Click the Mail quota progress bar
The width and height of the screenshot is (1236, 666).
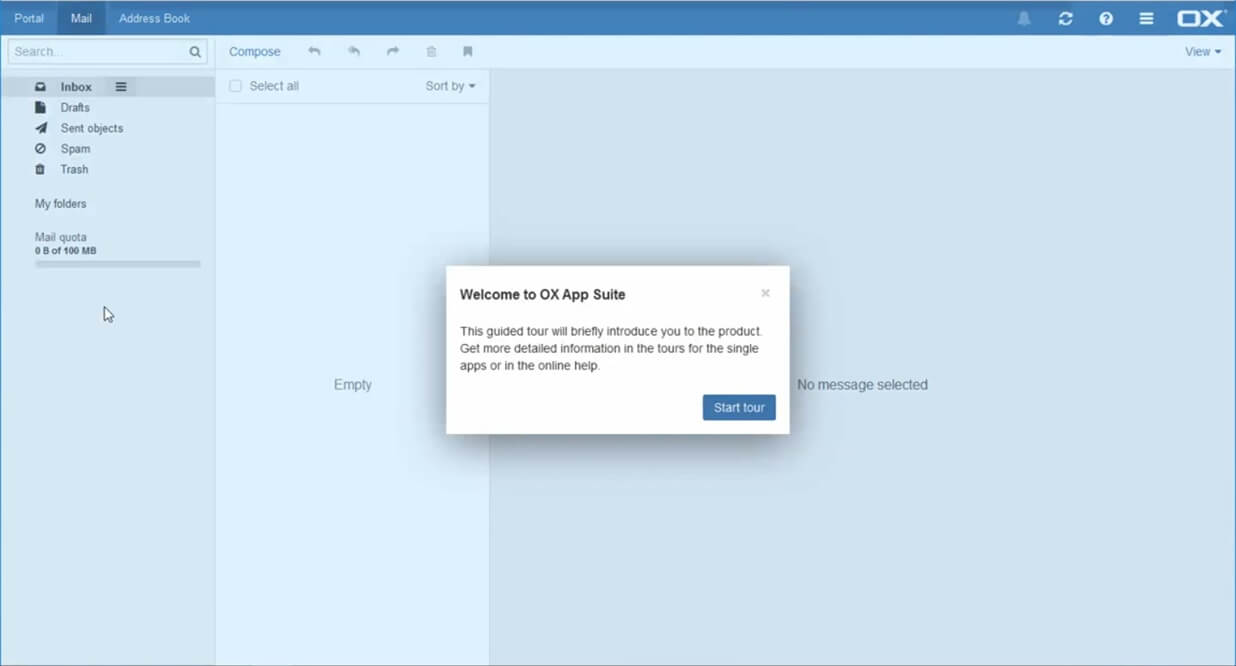118,264
